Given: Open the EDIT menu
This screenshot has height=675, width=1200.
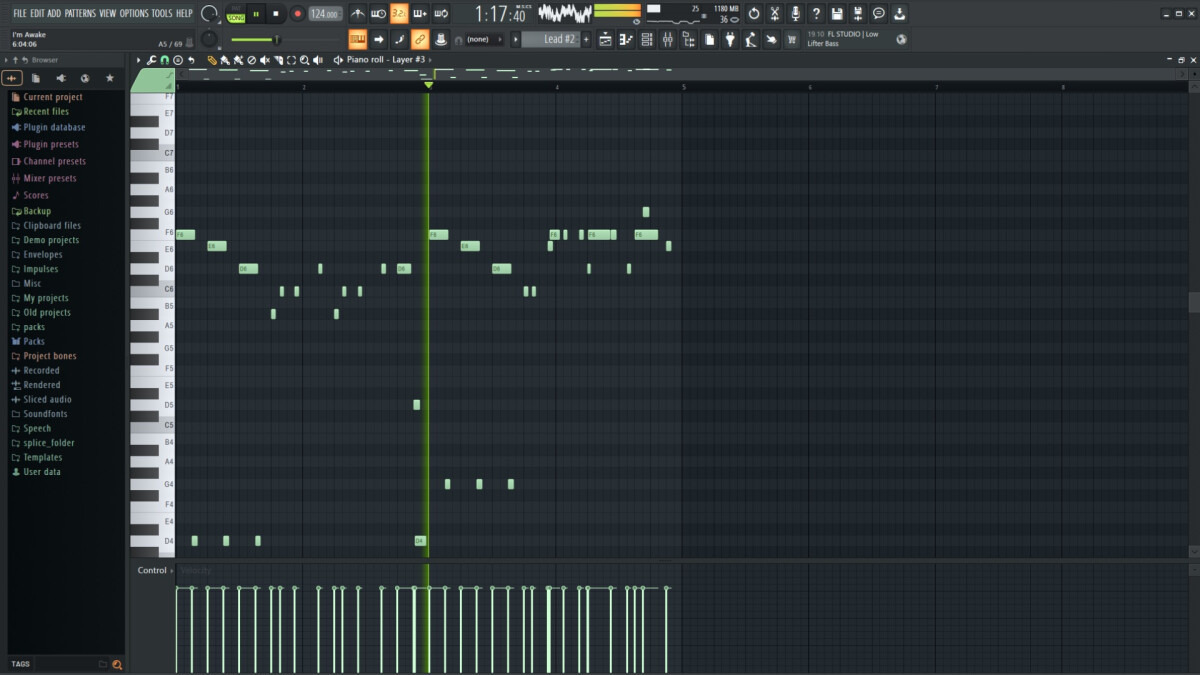Looking at the screenshot, I should pyautogui.click(x=37, y=13).
